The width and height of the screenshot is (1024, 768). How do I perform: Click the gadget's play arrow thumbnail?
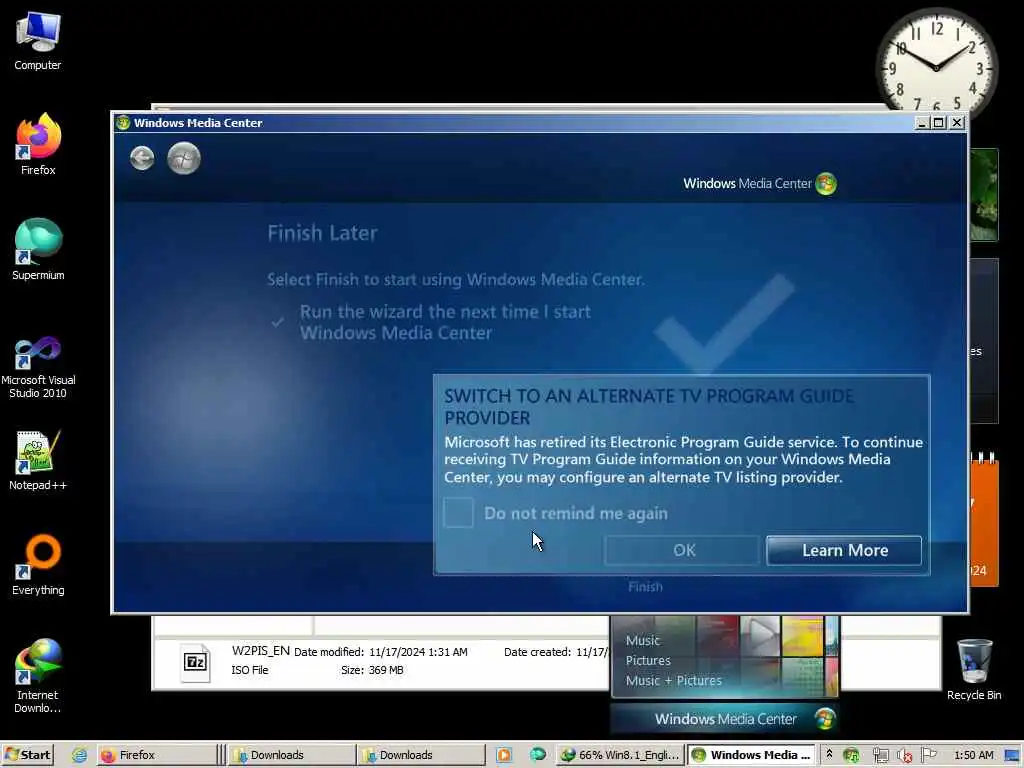point(760,635)
